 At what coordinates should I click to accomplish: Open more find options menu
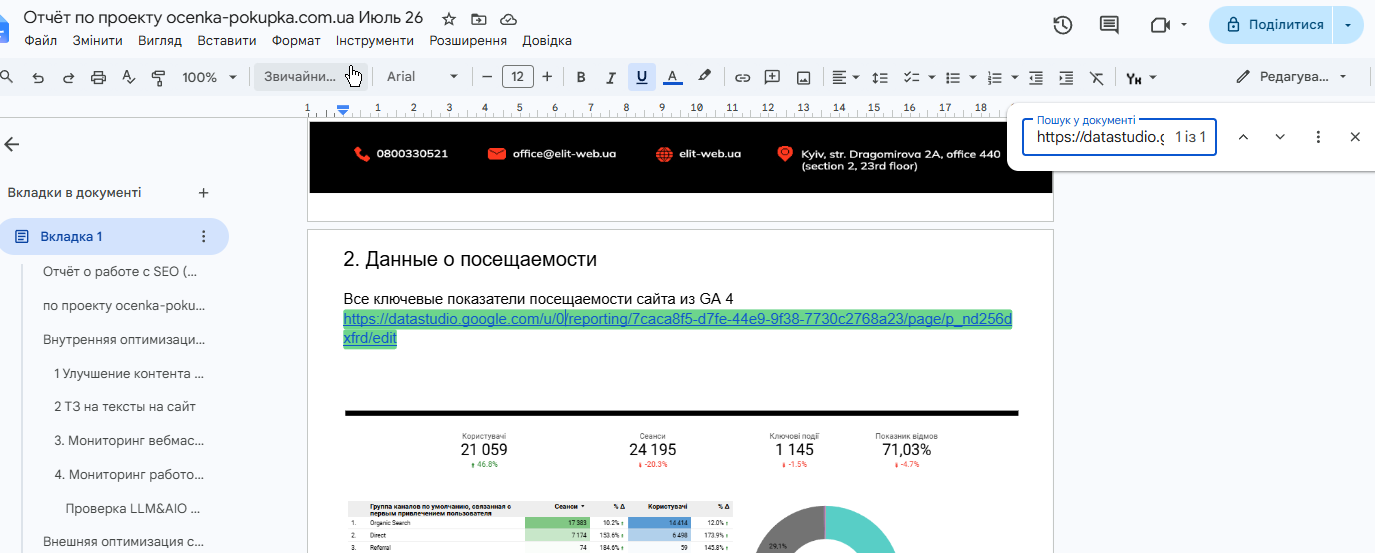click(1318, 137)
